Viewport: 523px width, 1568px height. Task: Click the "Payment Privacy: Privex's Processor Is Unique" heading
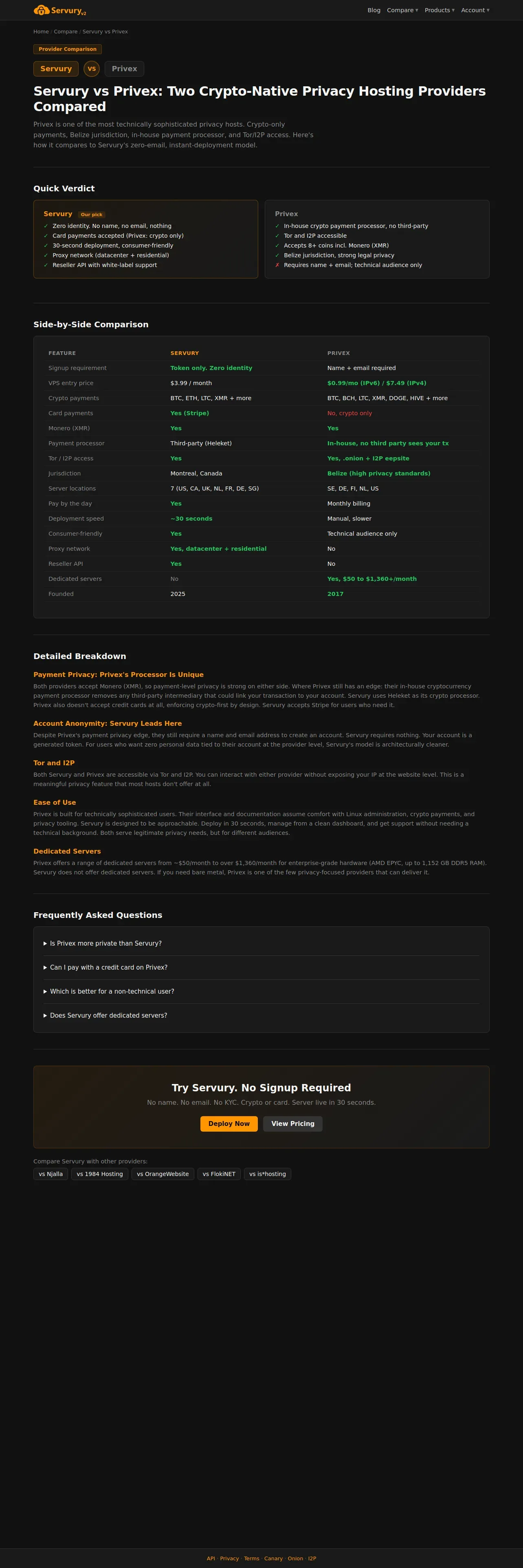pyautogui.click(x=119, y=675)
